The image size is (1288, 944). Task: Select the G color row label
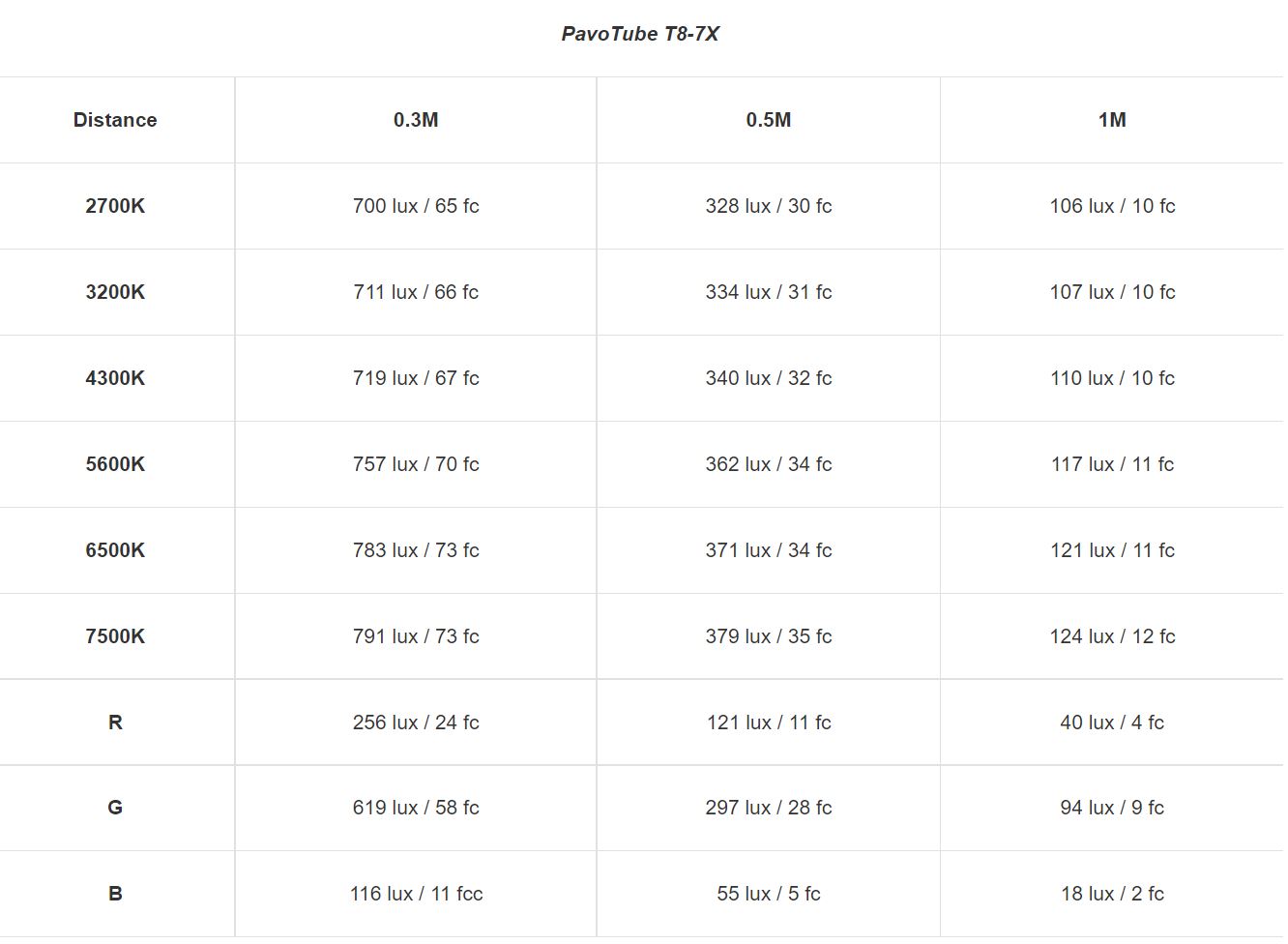[115, 808]
